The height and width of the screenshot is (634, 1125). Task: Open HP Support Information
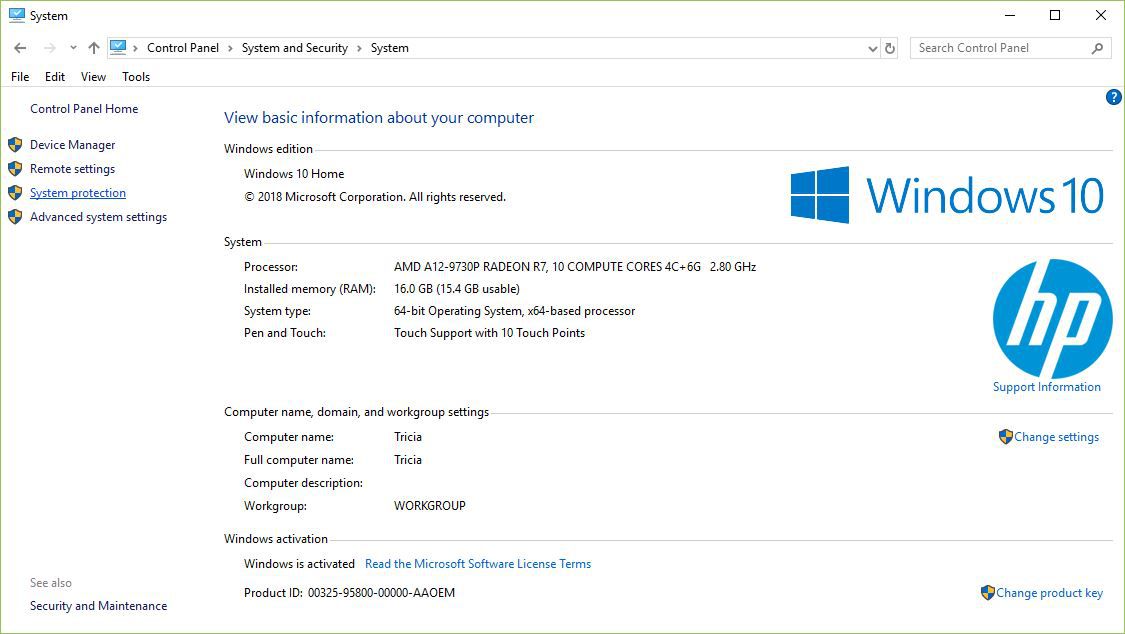pyautogui.click(x=1047, y=387)
